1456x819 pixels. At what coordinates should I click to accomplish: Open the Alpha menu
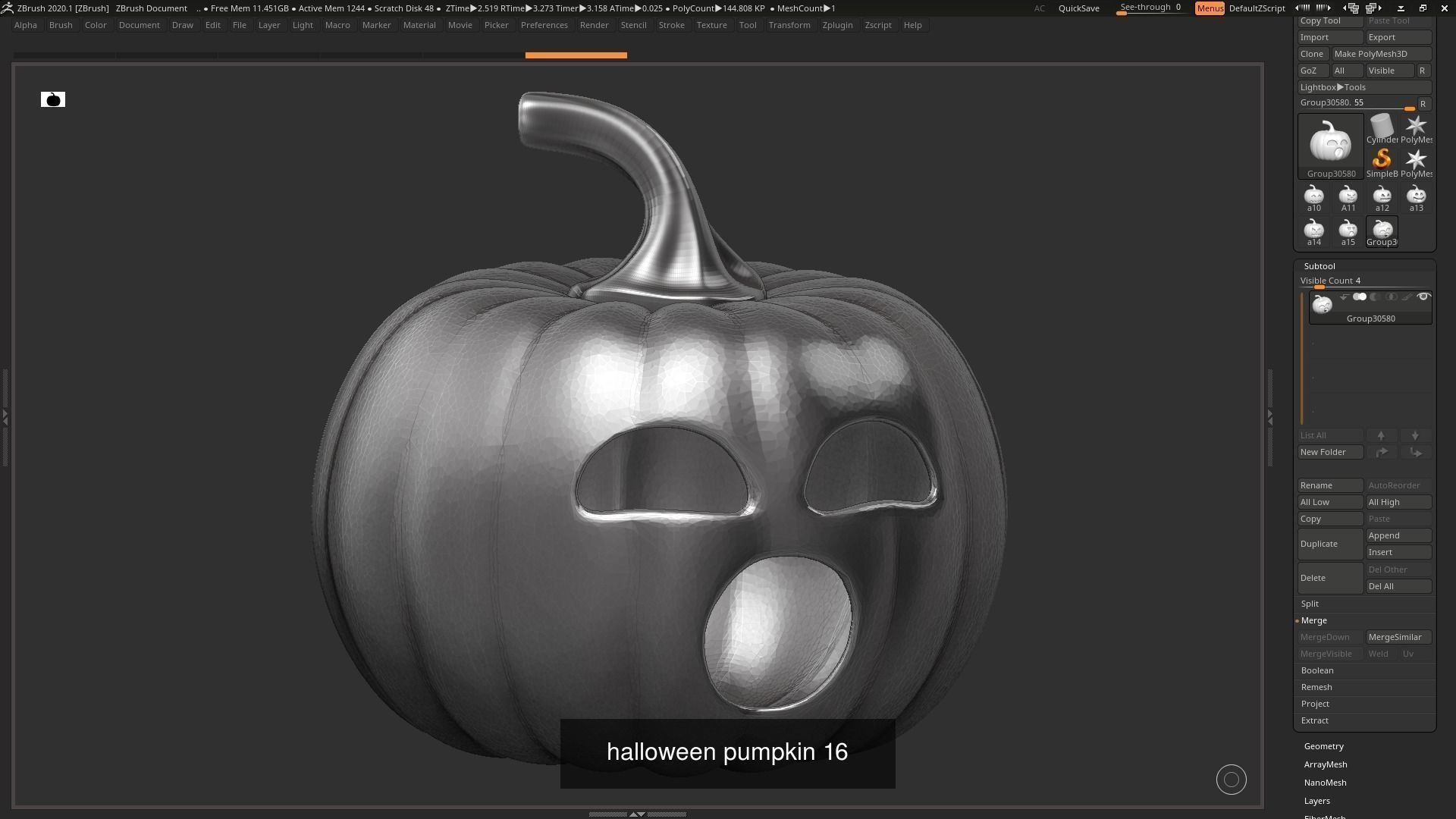[26, 25]
